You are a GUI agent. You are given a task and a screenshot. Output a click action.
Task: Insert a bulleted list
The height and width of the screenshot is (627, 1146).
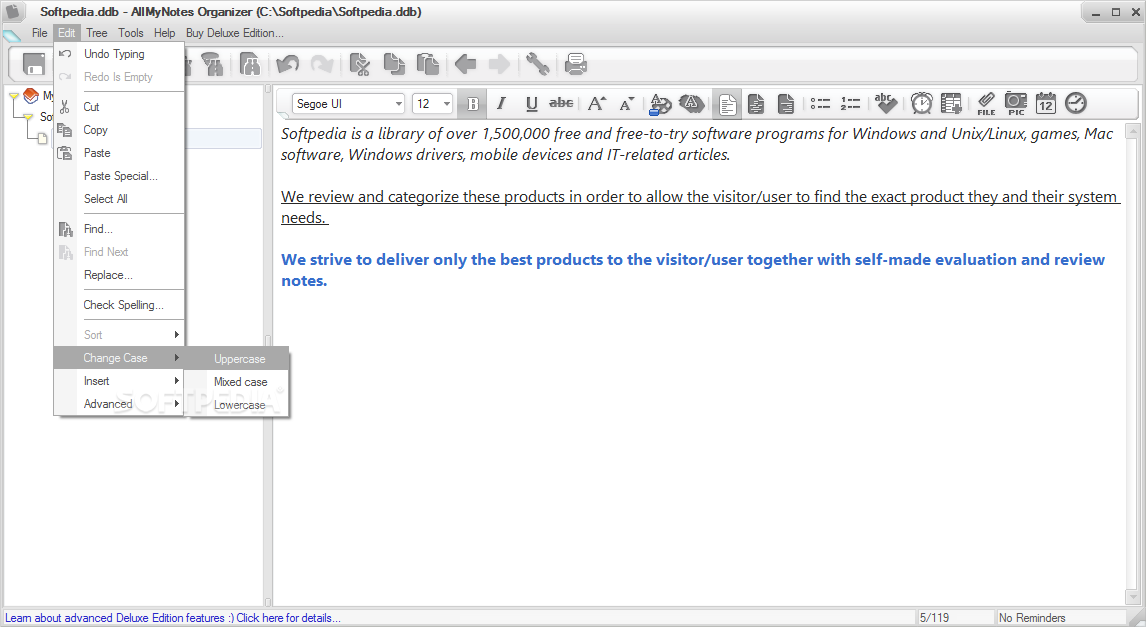click(x=820, y=104)
